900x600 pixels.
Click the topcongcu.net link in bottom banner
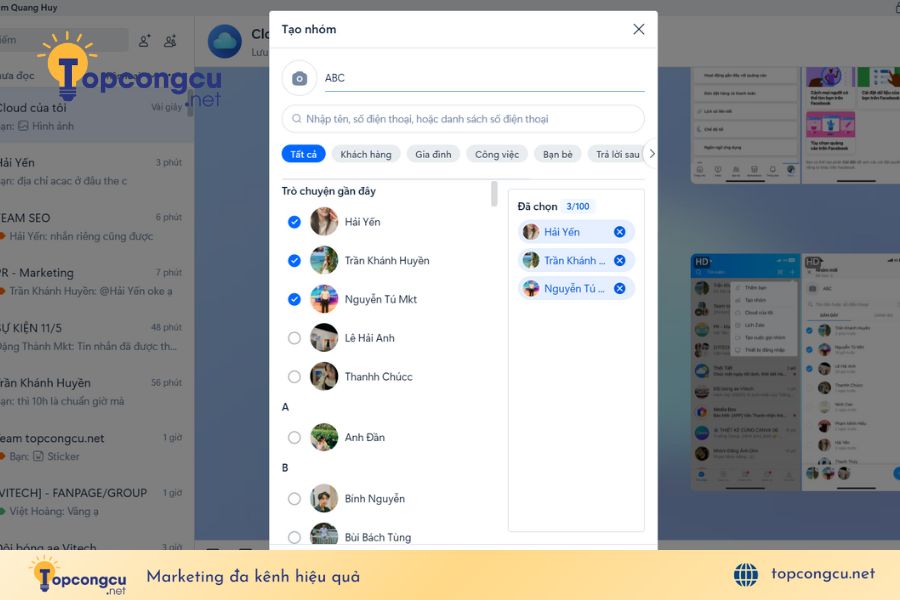(x=823, y=574)
